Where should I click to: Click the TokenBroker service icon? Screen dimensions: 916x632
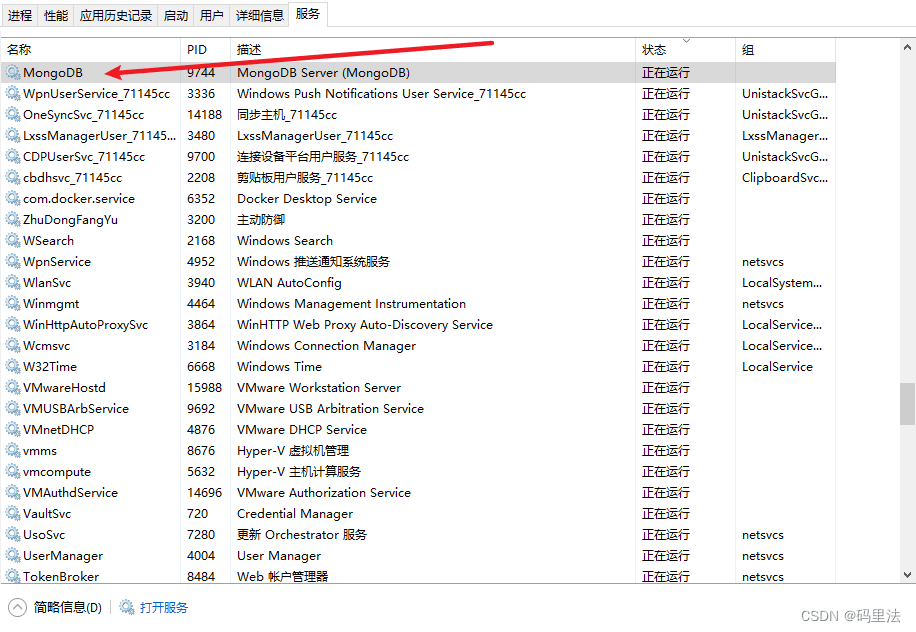point(13,577)
